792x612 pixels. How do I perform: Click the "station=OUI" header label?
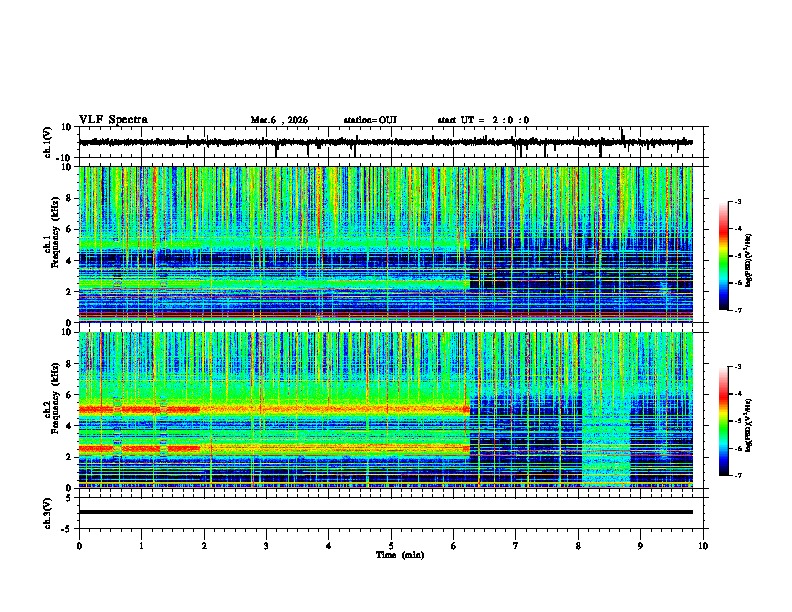click(x=370, y=120)
